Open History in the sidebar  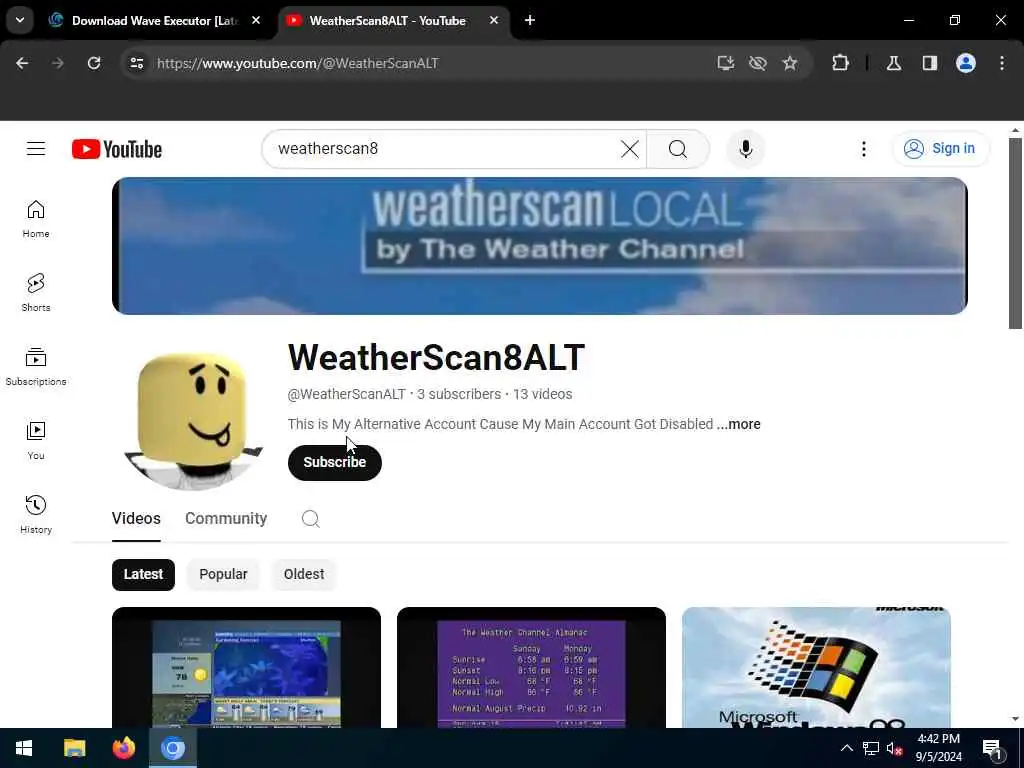[x=36, y=515]
